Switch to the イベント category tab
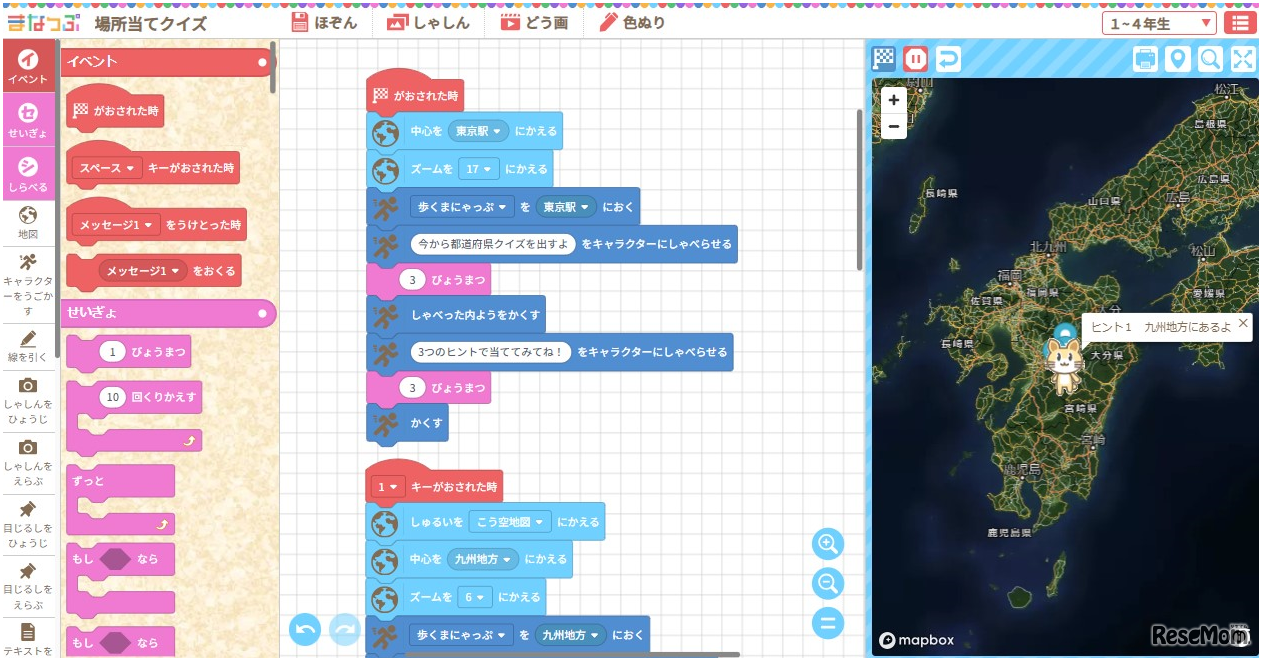Screen dimensions: 1263x658 (28, 67)
